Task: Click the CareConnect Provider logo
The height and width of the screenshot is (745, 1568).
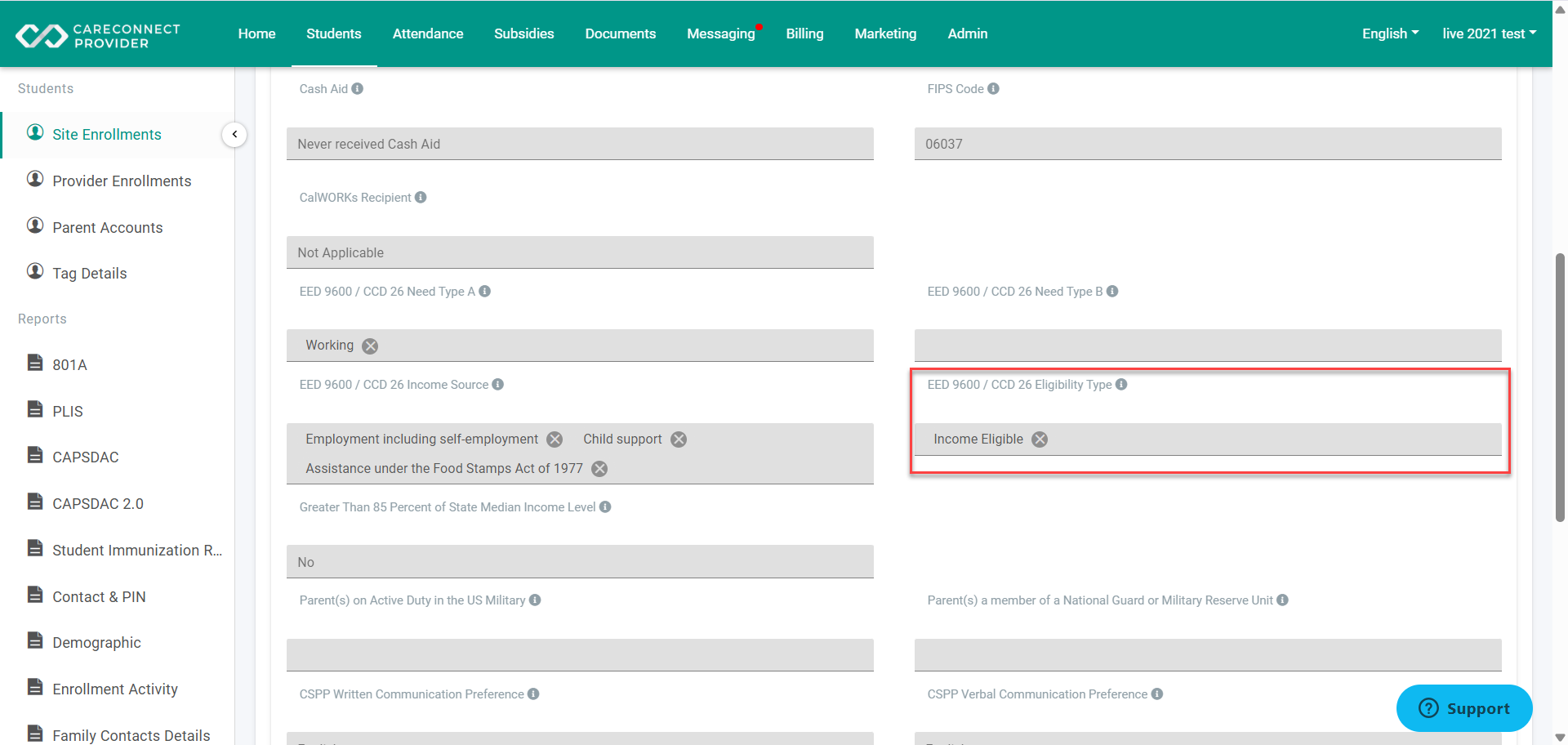Action: pyautogui.click(x=98, y=35)
